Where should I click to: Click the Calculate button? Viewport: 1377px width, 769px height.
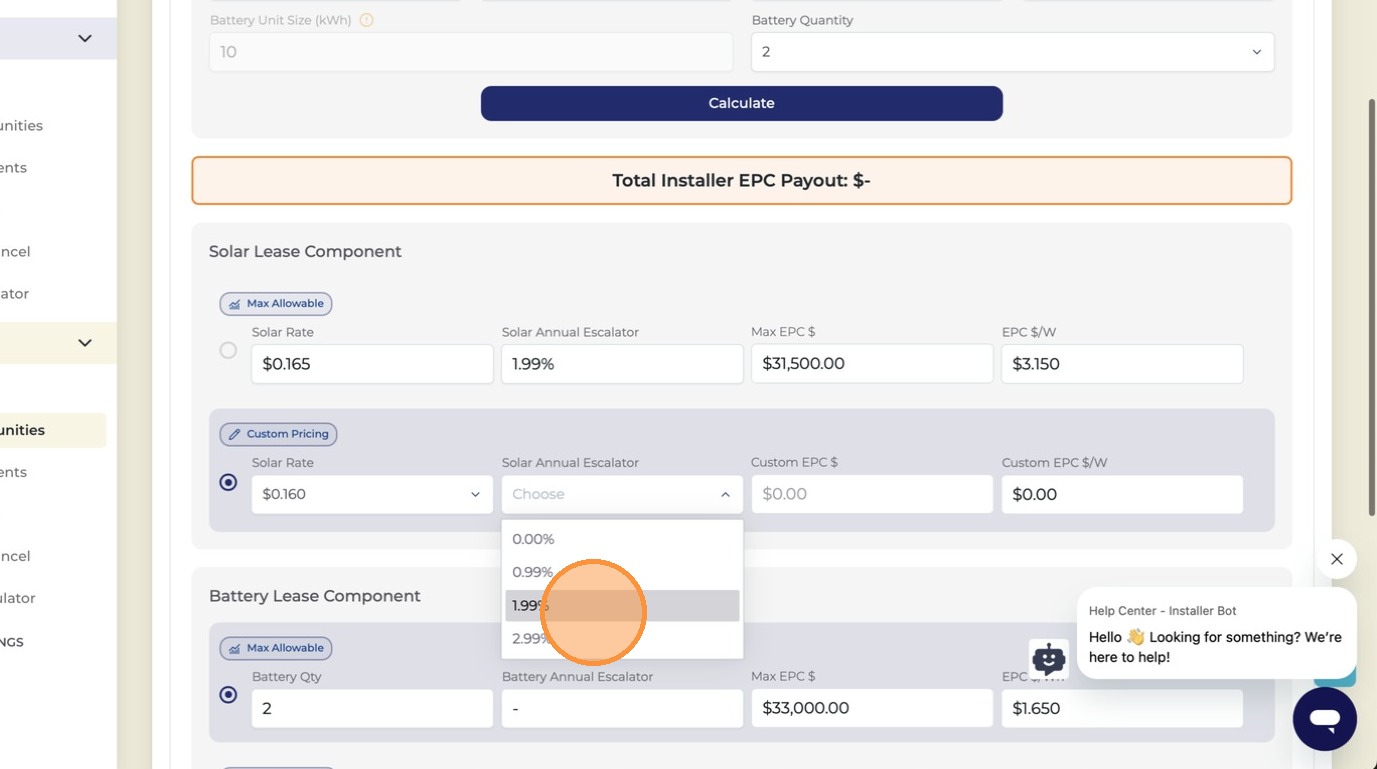coord(742,103)
